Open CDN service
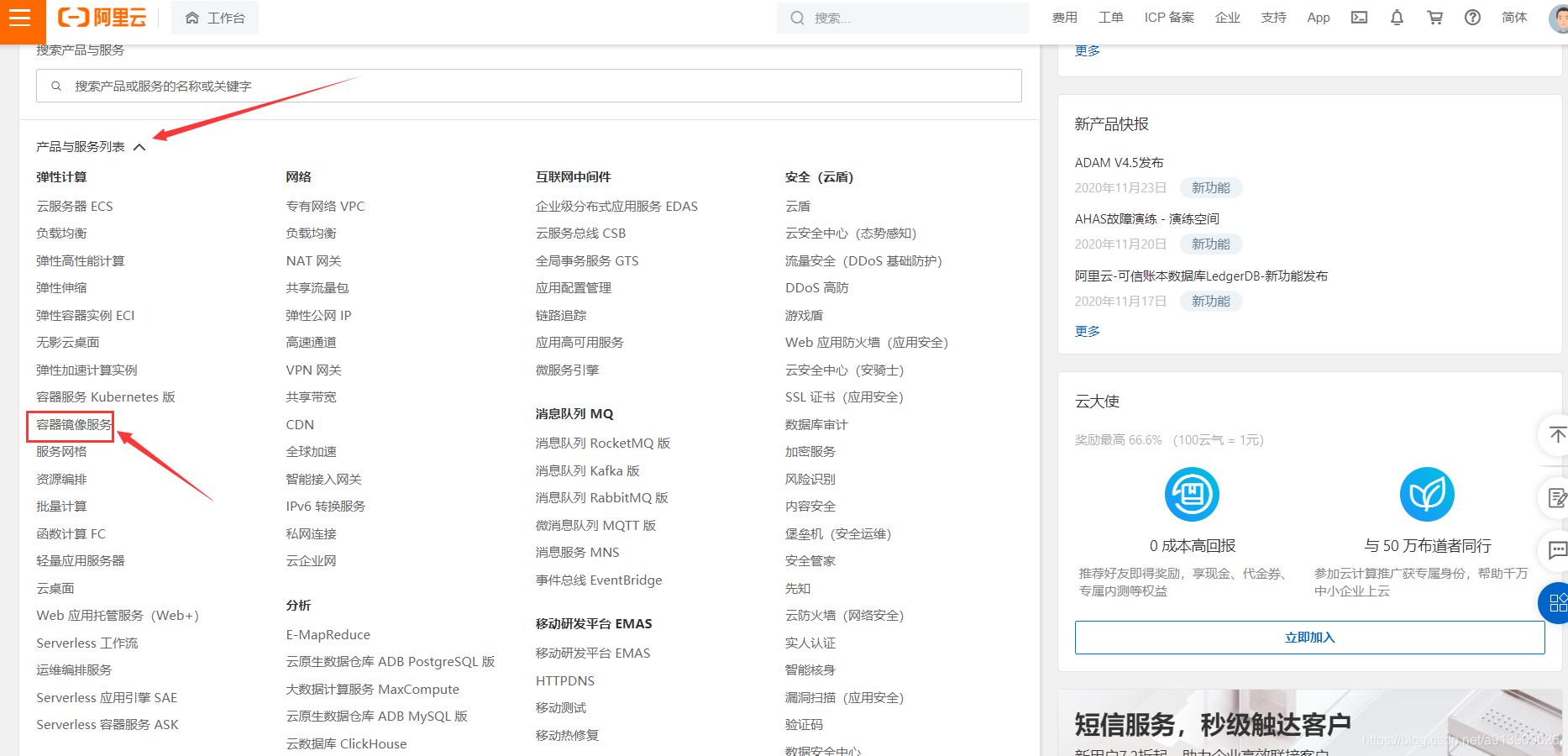Viewport: 1568px width, 756px height. (300, 424)
